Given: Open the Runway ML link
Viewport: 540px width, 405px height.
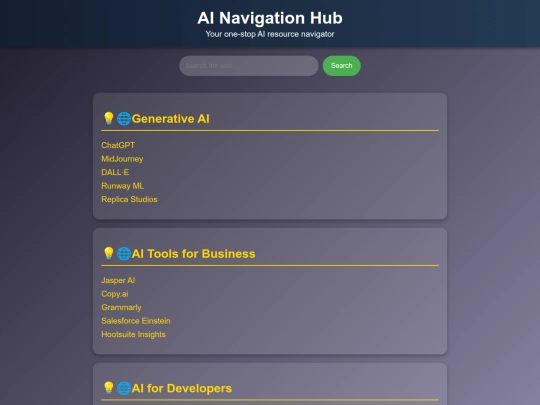Looking at the screenshot, I should click(123, 186).
